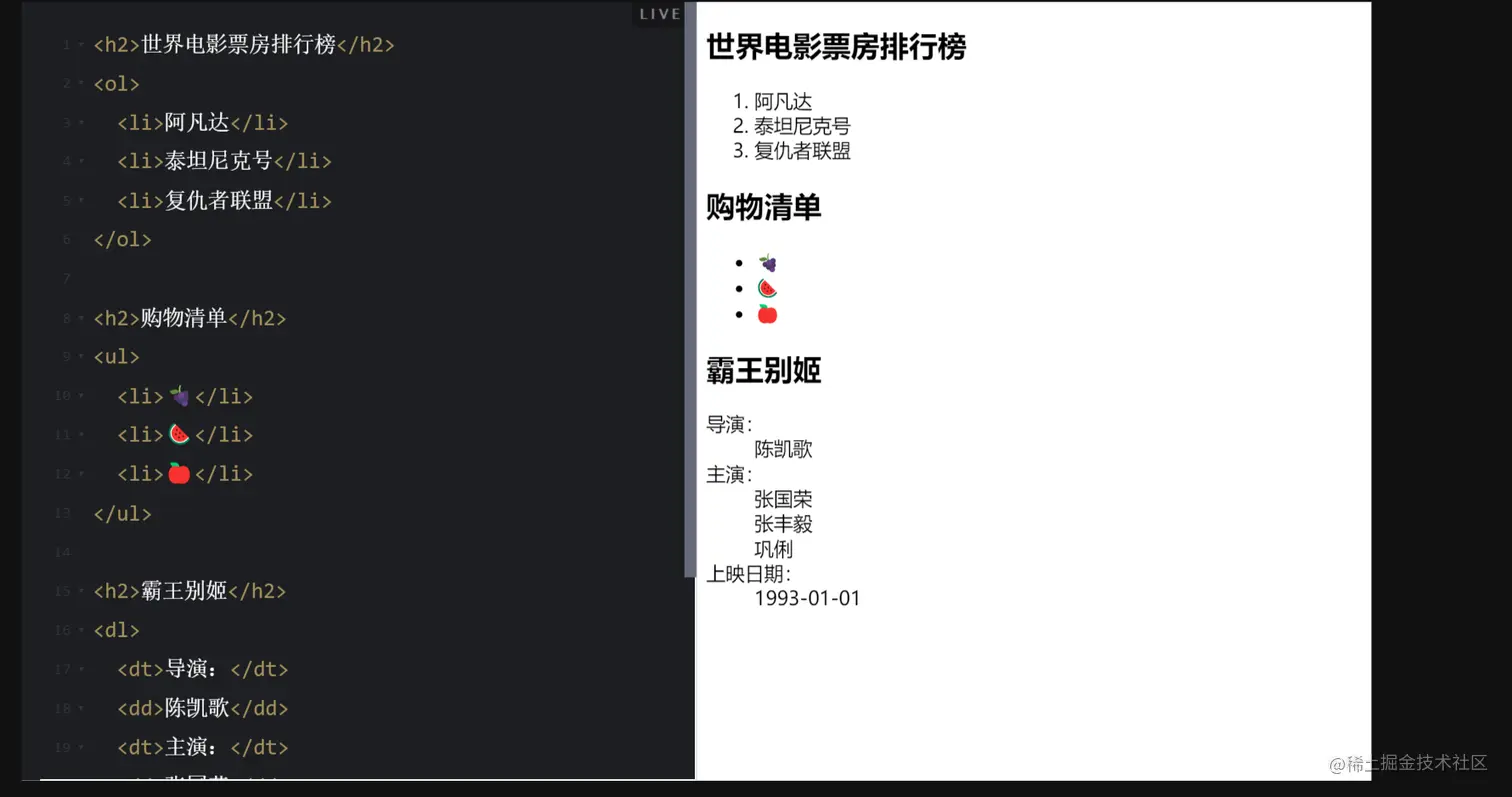Click the LIVE badge above the editor
The width and height of the screenshot is (1512, 797).
(x=659, y=14)
